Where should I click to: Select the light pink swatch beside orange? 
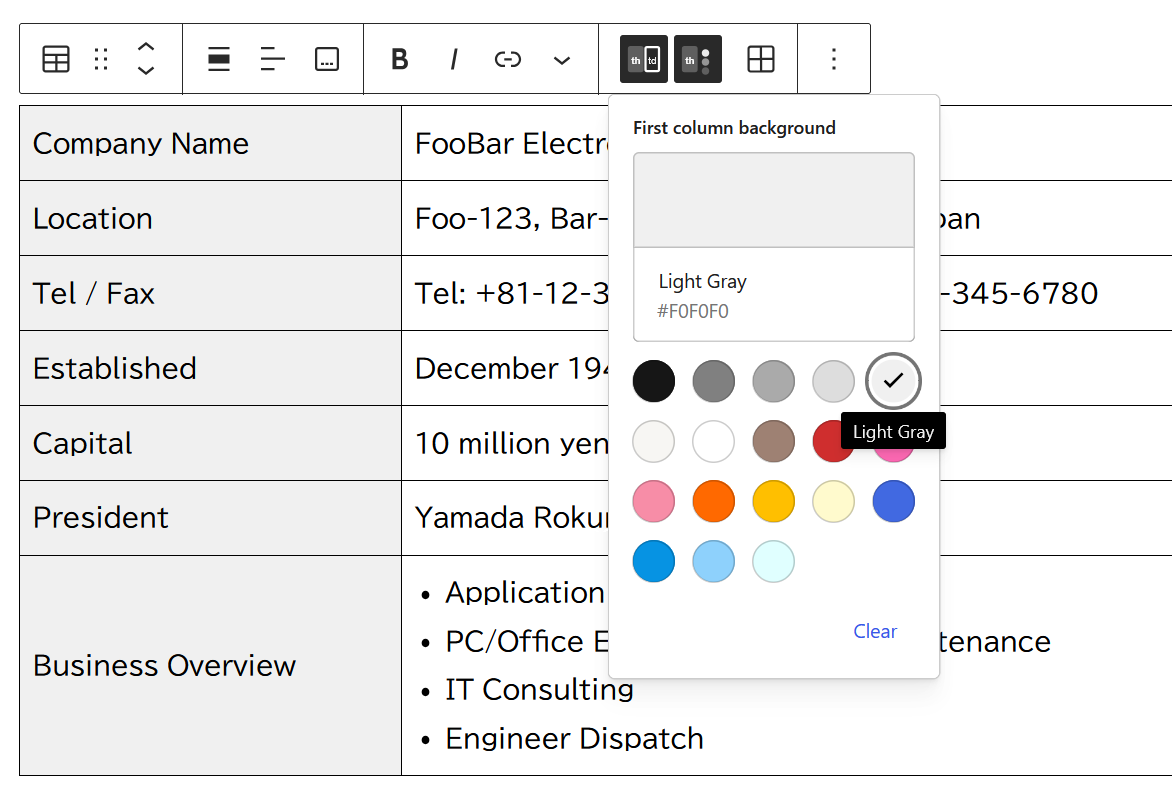[654, 501]
